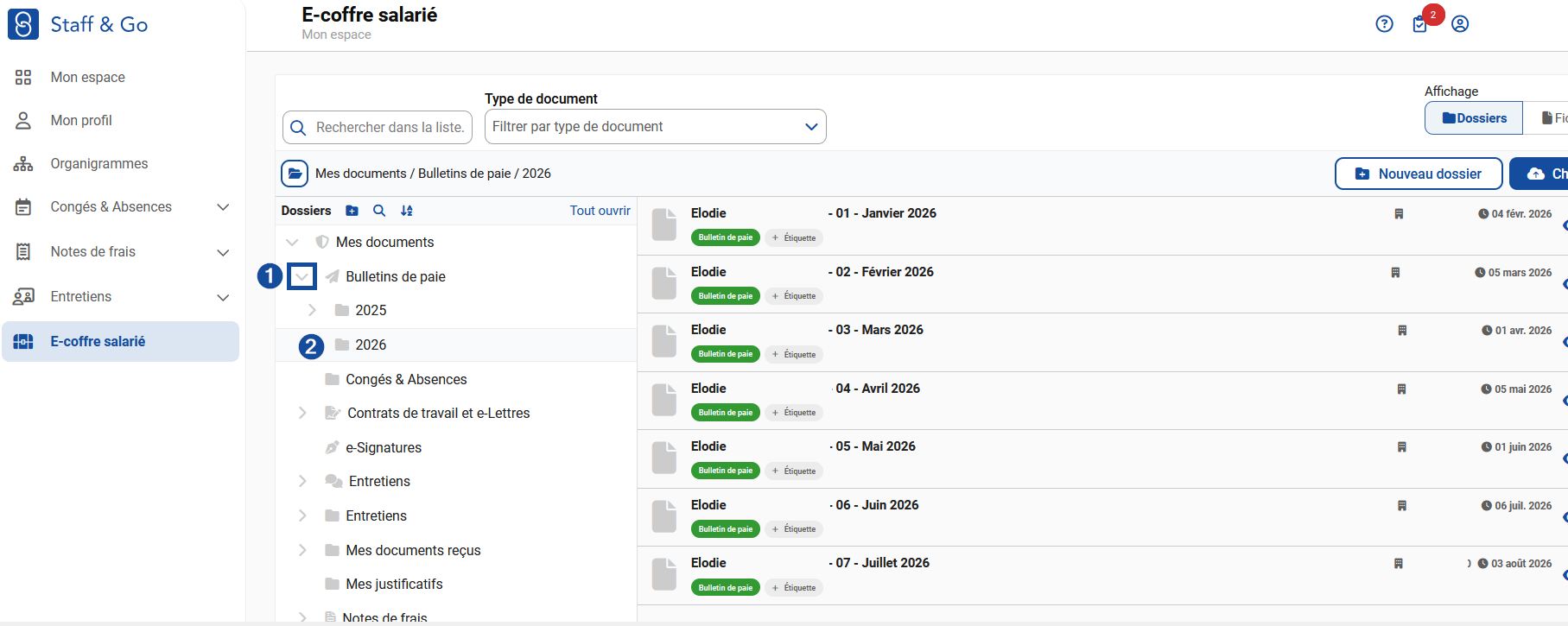Switch display to Dossiers view
The height and width of the screenshot is (626, 1568).
pyautogui.click(x=1474, y=118)
